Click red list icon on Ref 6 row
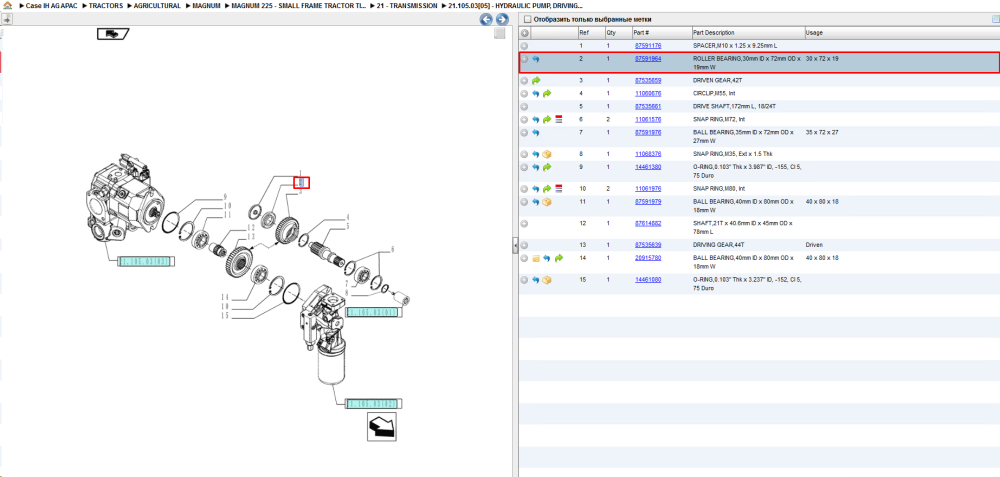This screenshot has width=1000, height=477. (x=559, y=119)
